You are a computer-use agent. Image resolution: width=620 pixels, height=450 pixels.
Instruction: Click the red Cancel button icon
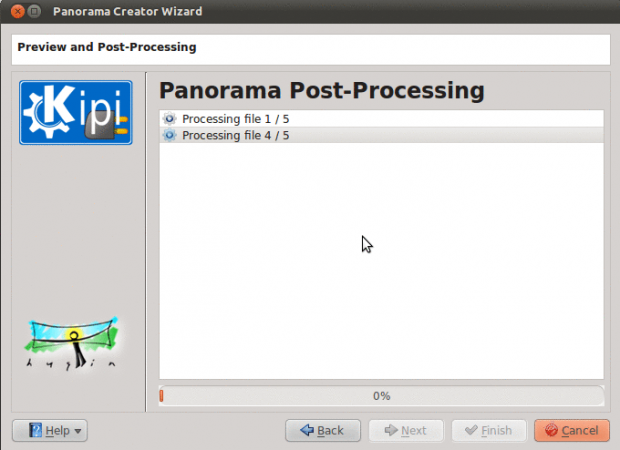[x=550, y=430]
